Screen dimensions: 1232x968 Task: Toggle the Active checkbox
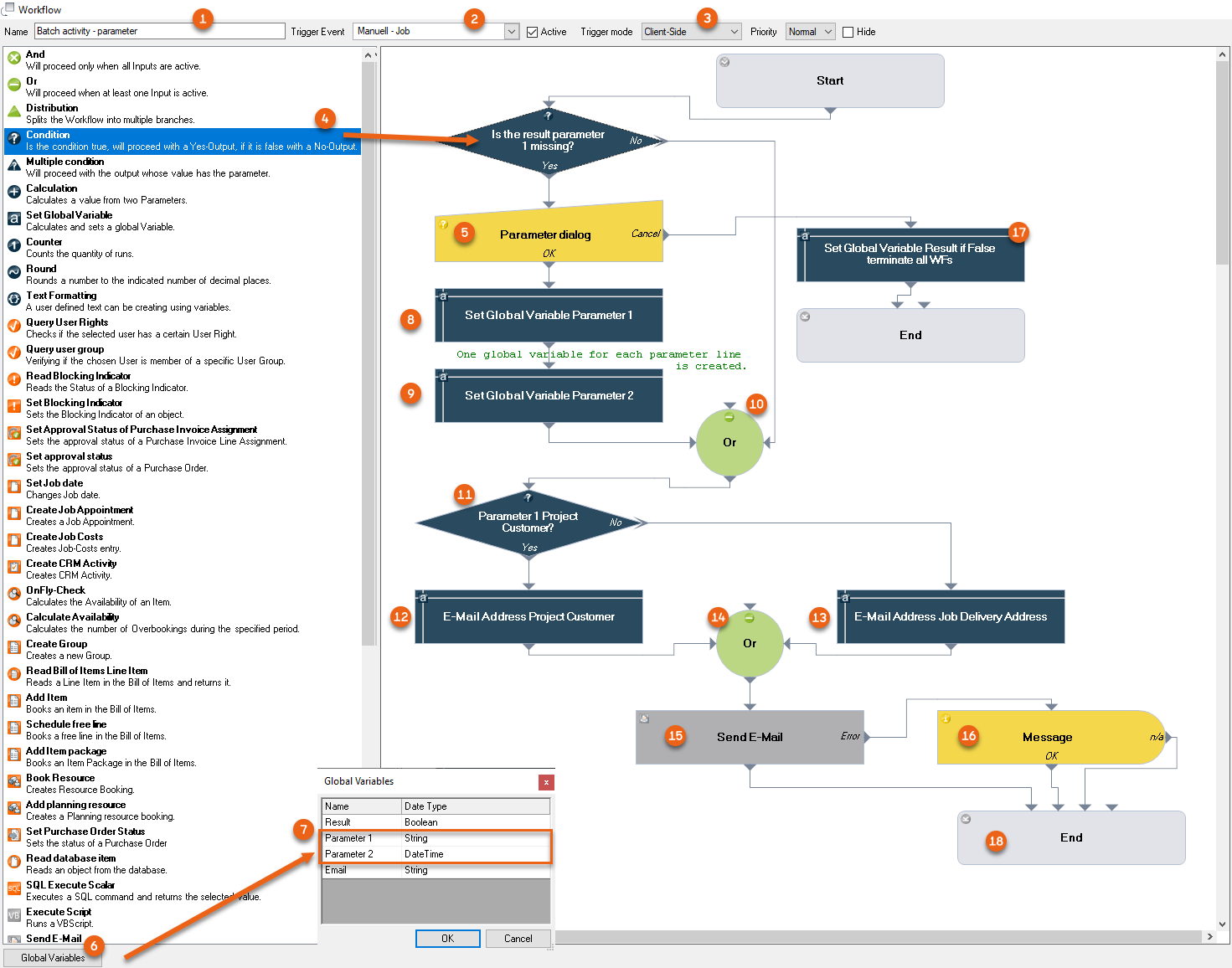532,32
